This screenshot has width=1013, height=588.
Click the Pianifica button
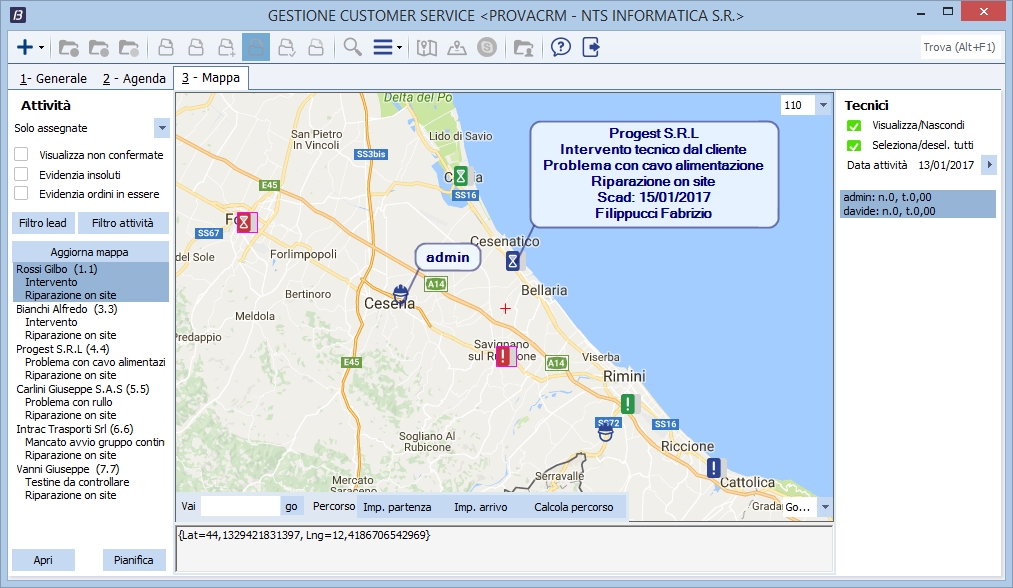134,560
